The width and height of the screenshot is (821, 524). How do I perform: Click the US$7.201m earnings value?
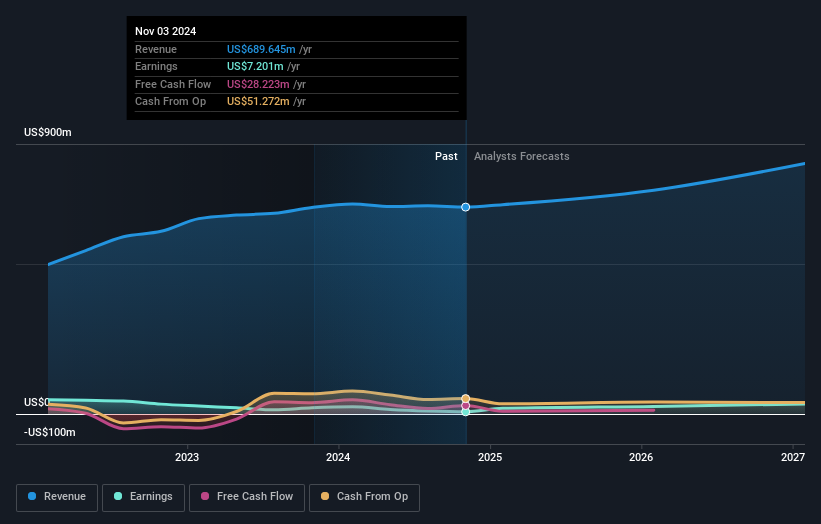255,66
